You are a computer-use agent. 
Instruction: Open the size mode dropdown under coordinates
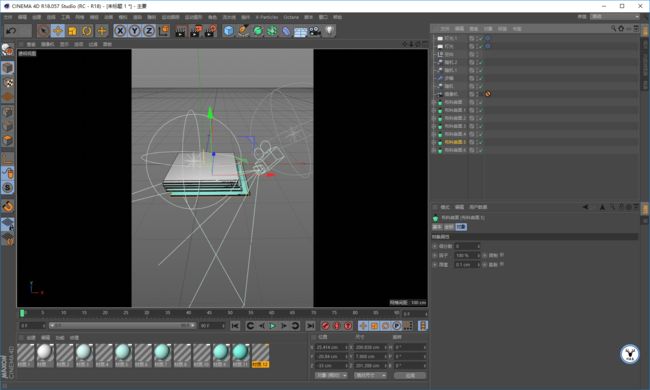click(370, 375)
